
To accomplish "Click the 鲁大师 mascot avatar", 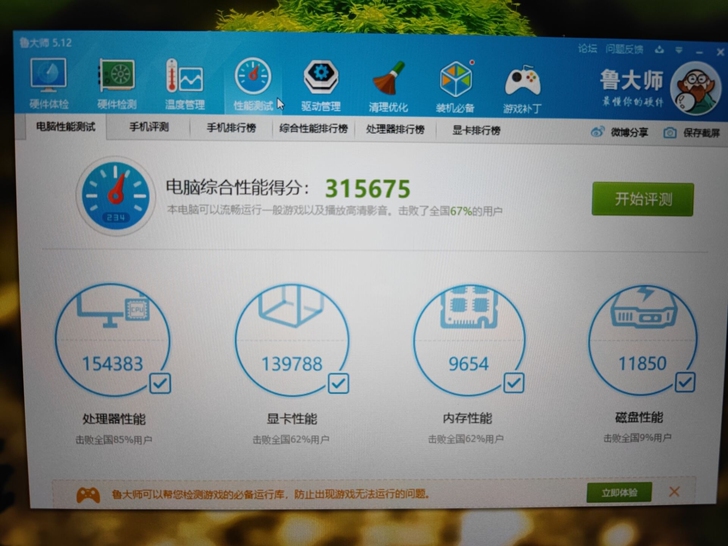I will [695, 89].
